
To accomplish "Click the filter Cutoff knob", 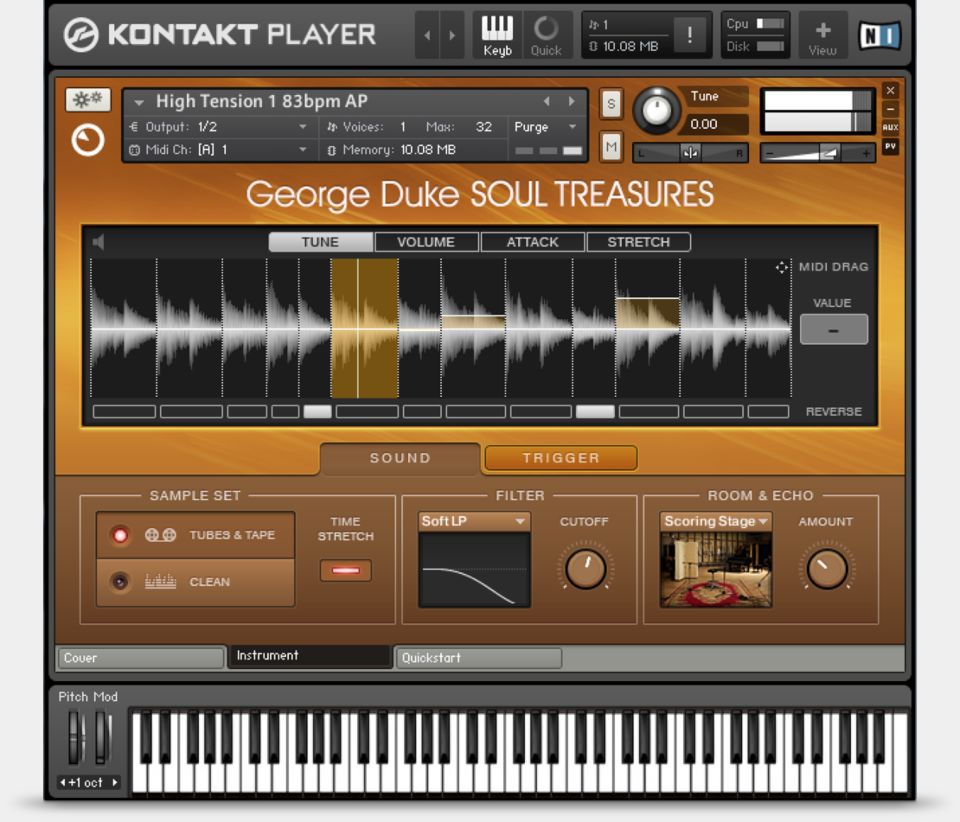I will [x=585, y=569].
